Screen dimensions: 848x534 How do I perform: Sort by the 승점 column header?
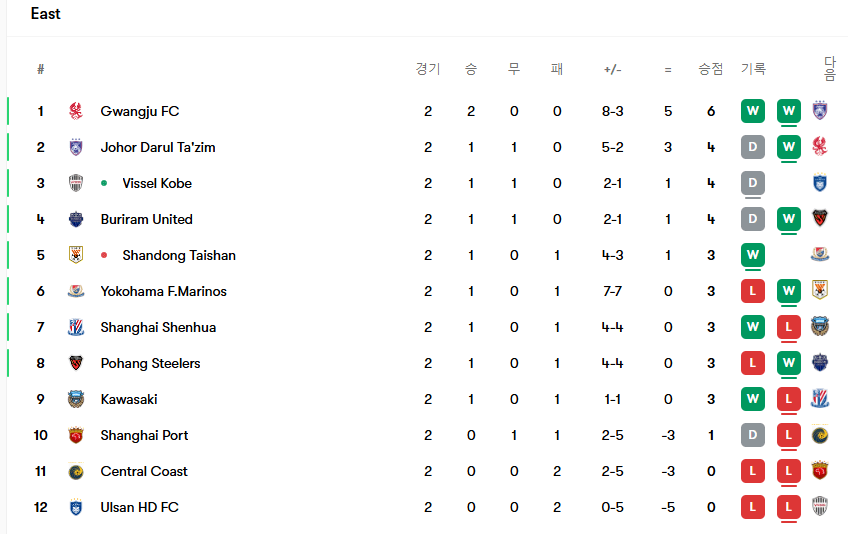click(710, 69)
